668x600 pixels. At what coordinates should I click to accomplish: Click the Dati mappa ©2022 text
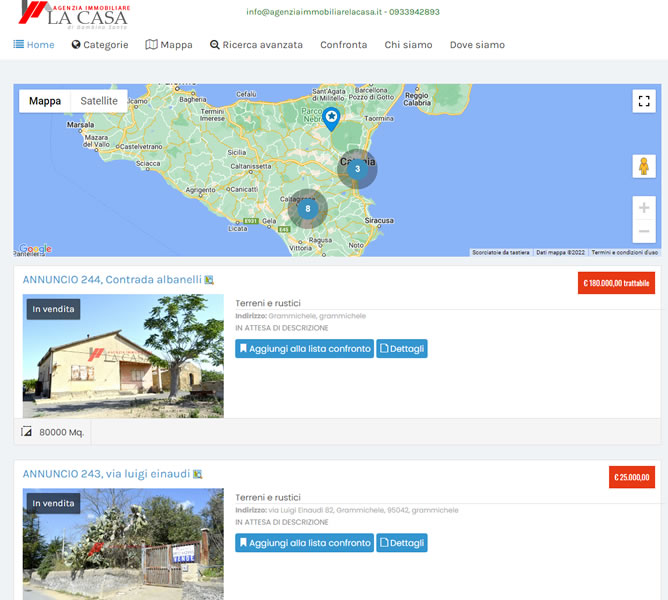[x=560, y=253]
